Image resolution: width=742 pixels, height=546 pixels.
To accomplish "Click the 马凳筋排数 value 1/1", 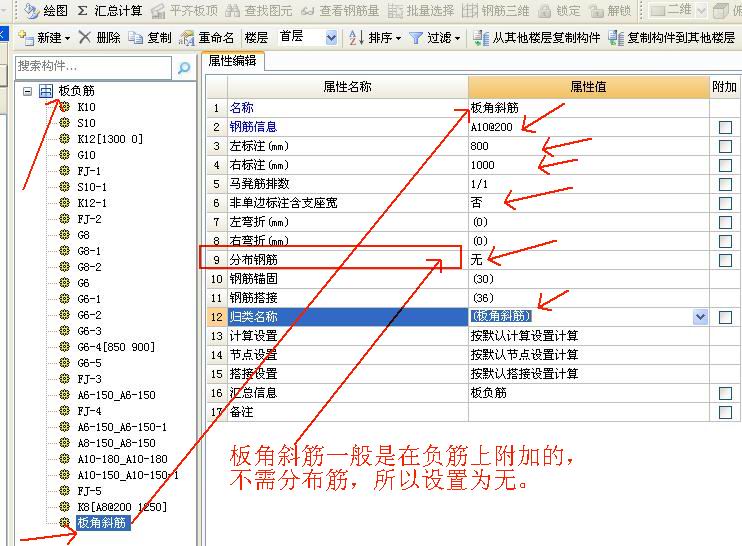I will 479,184.
